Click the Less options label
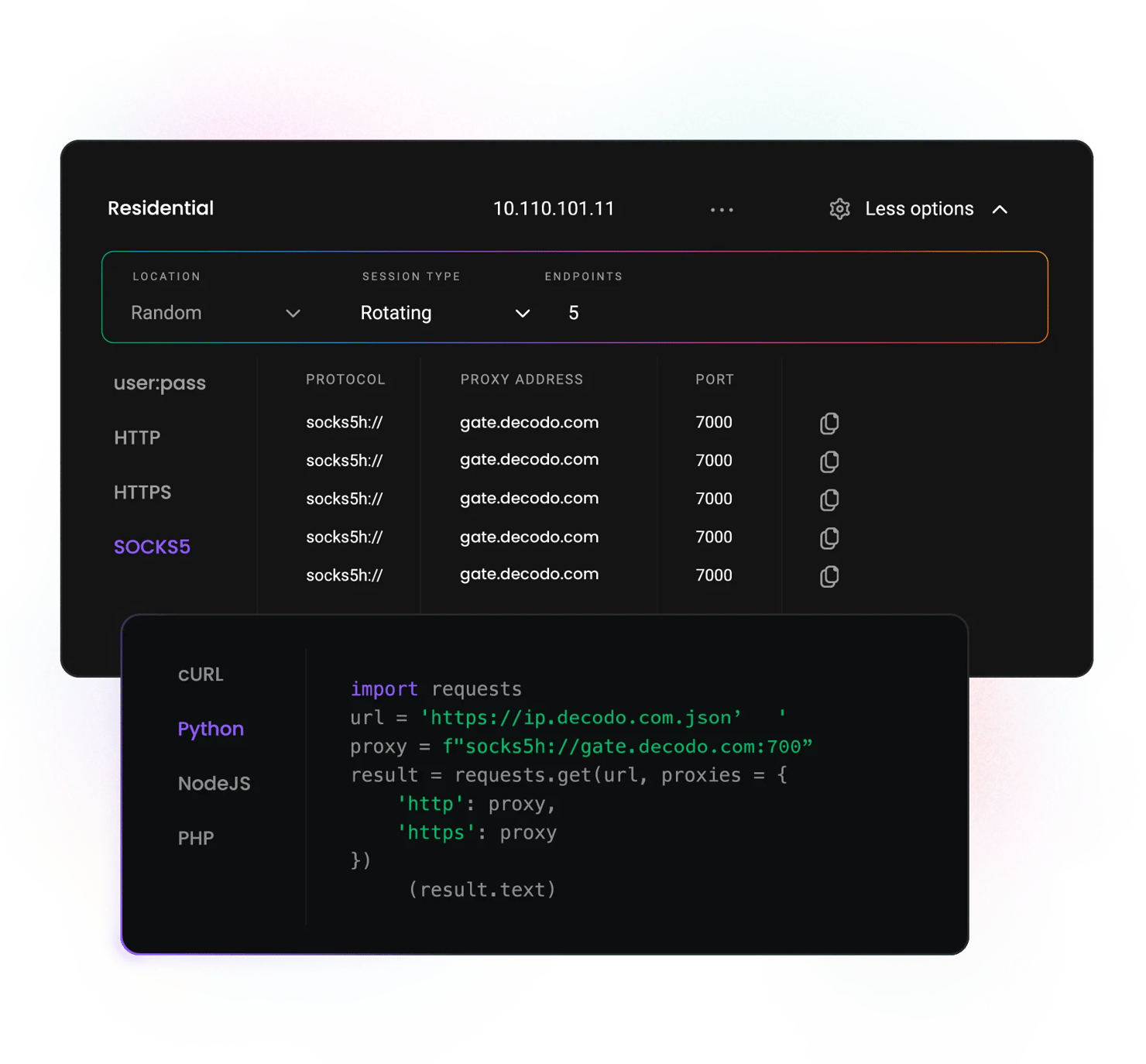The height and width of the screenshot is (1064, 1146). 919,209
